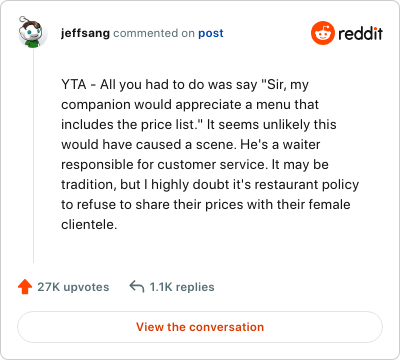The image size is (400, 360).
Task: Click the 'View the conversation' button
Action: coord(200,327)
